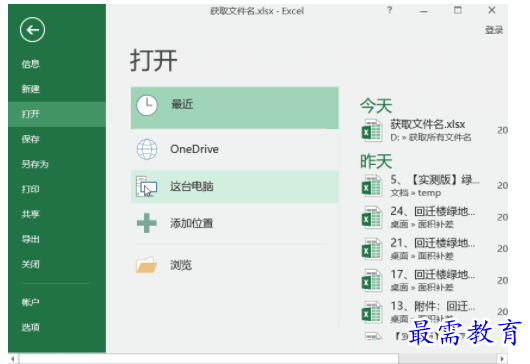Select the 这台电脑 location label
The image size is (530, 364).
(192, 186)
